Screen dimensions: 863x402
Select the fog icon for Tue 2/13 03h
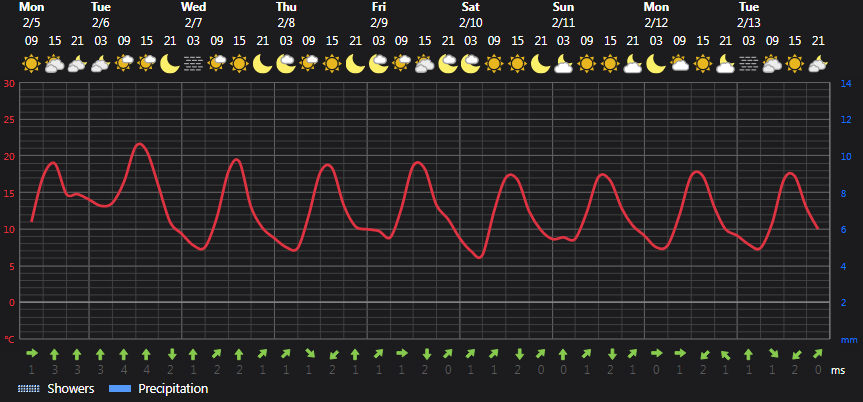[749, 64]
